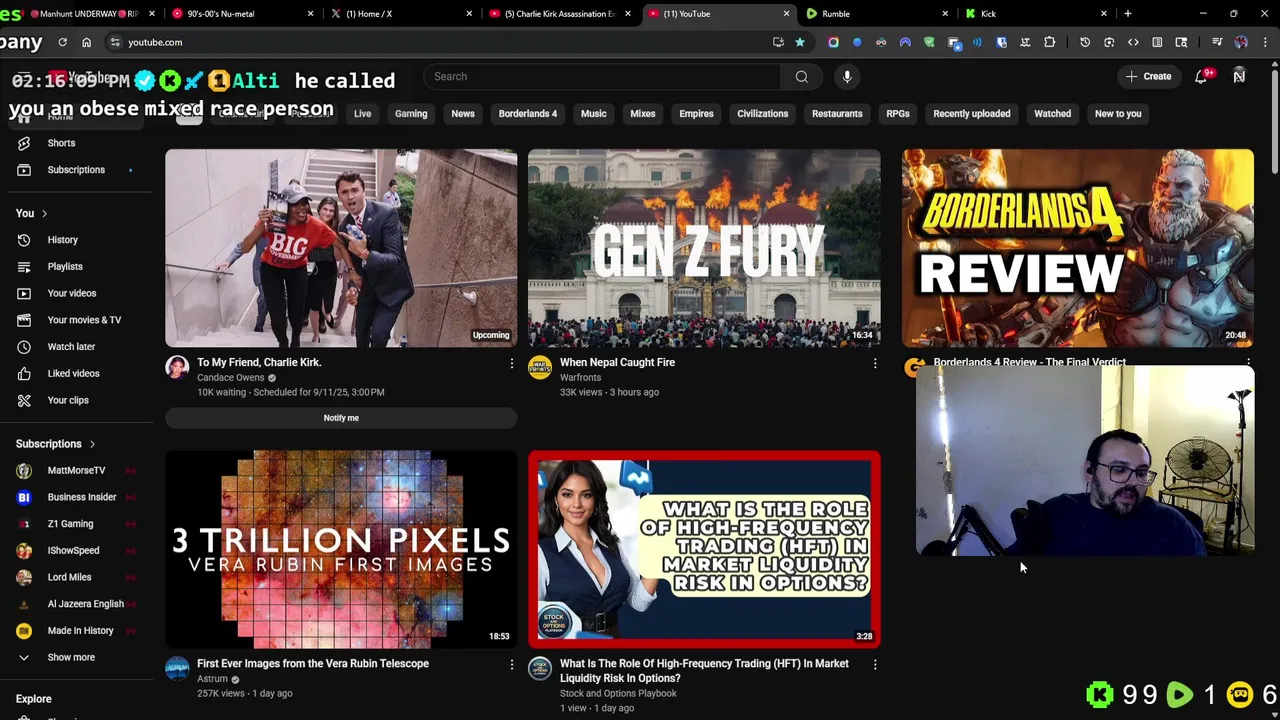Select the Gaming filter chip

(x=411, y=114)
